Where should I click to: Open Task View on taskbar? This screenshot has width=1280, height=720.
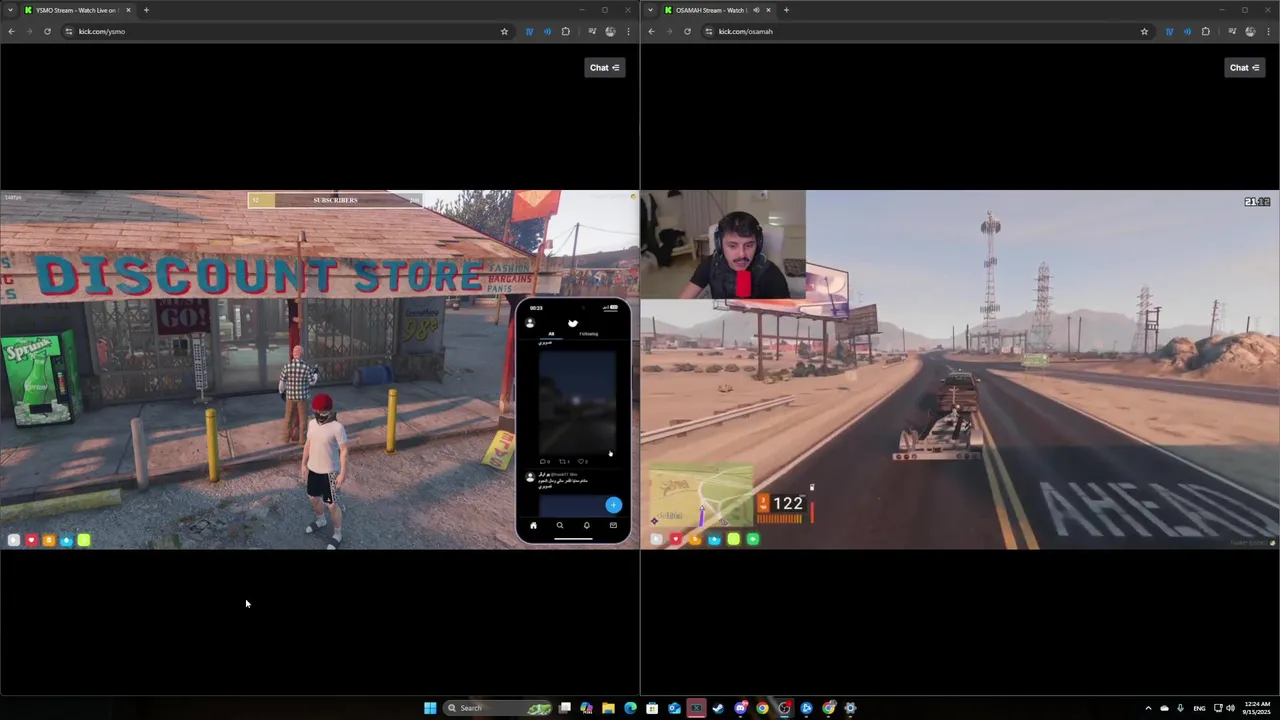565,708
